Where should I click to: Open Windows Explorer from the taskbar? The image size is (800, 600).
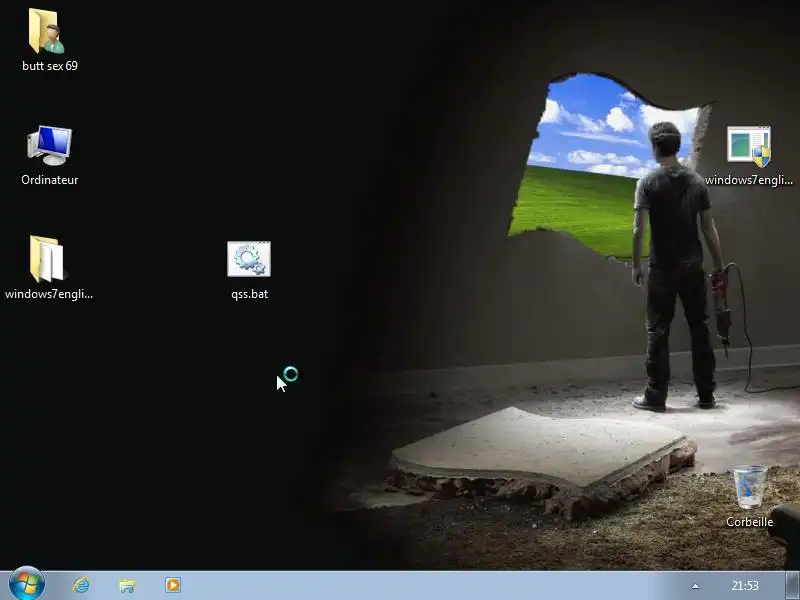click(x=127, y=585)
